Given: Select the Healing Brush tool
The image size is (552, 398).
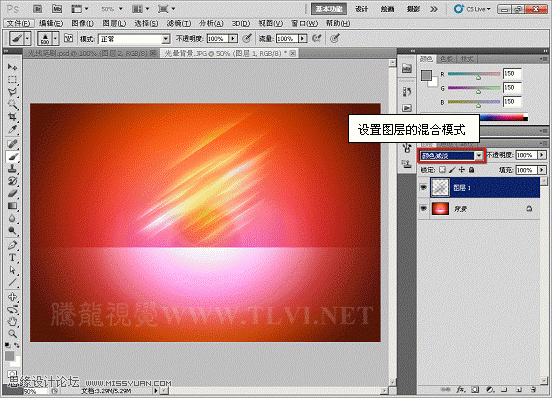Looking at the screenshot, I should [x=12, y=144].
